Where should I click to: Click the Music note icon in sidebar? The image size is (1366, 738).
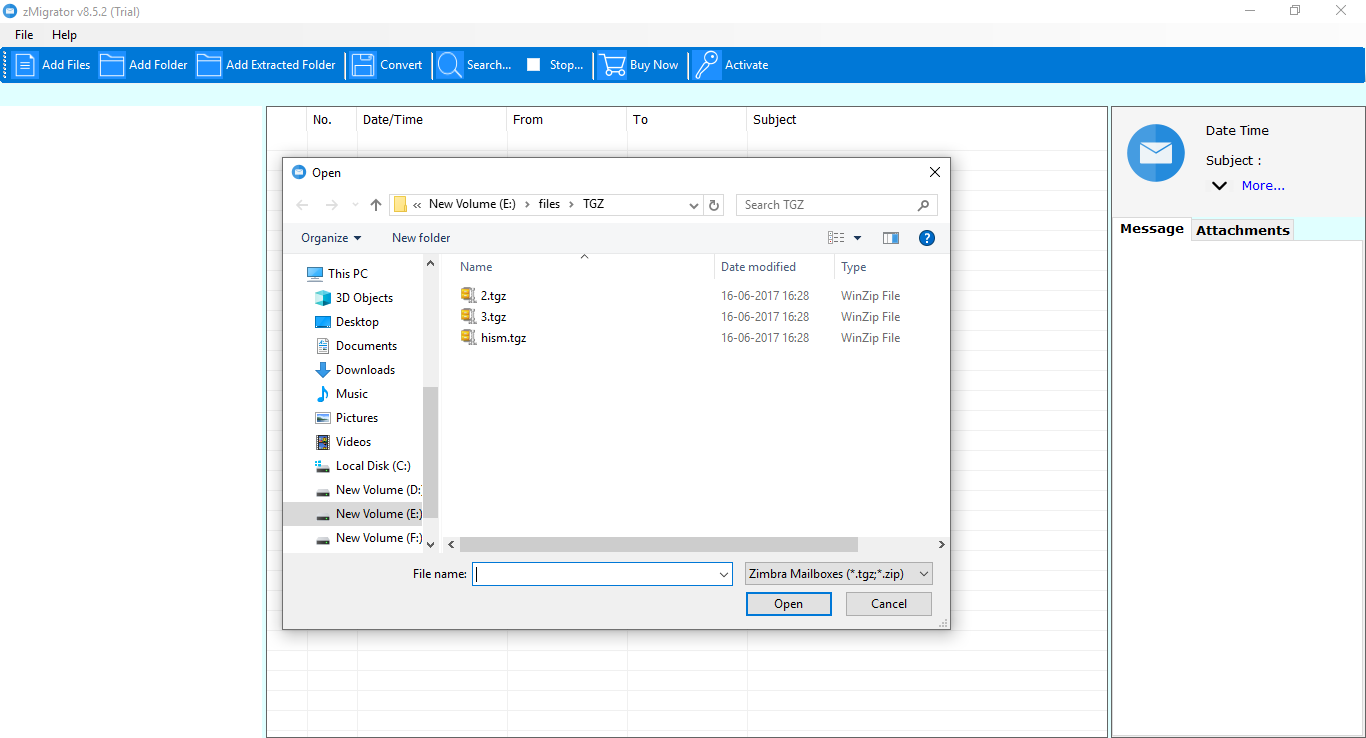(x=323, y=394)
